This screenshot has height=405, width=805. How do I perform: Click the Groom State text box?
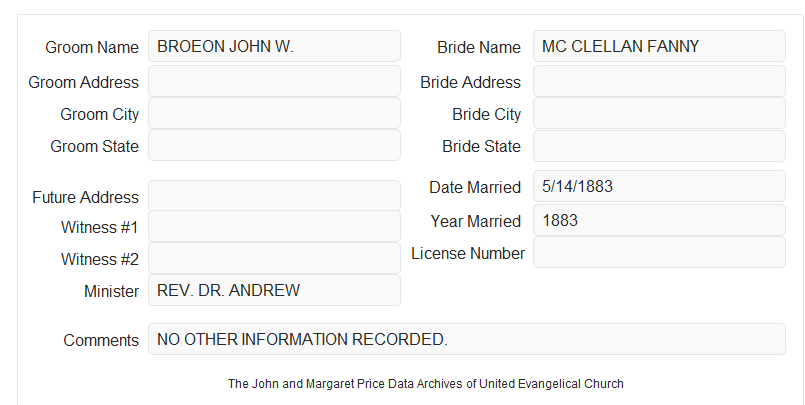(274, 145)
